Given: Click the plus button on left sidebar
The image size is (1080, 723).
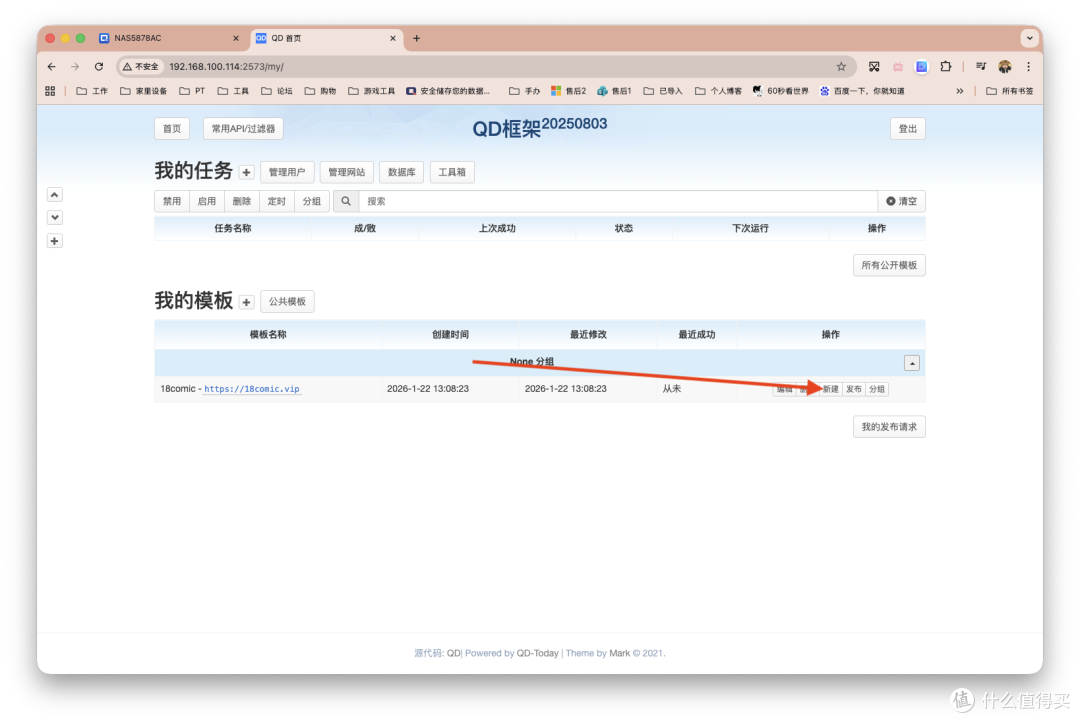Looking at the screenshot, I should (x=55, y=241).
